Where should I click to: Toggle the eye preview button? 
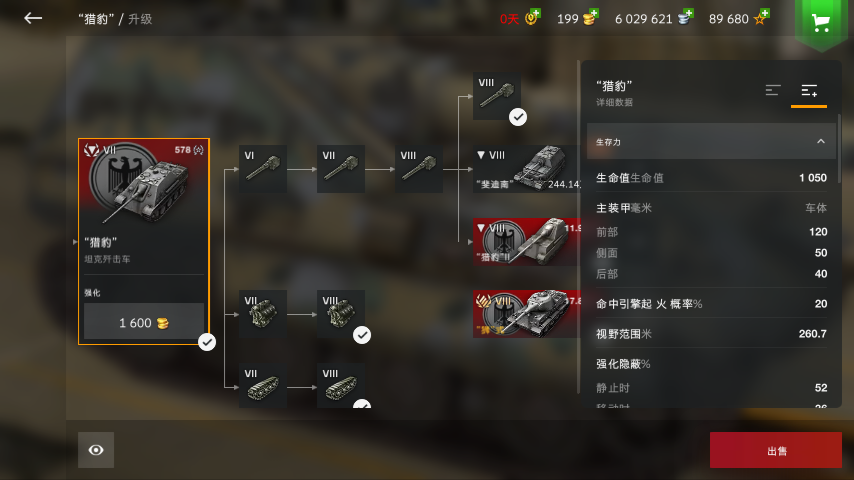(x=96, y=450)
